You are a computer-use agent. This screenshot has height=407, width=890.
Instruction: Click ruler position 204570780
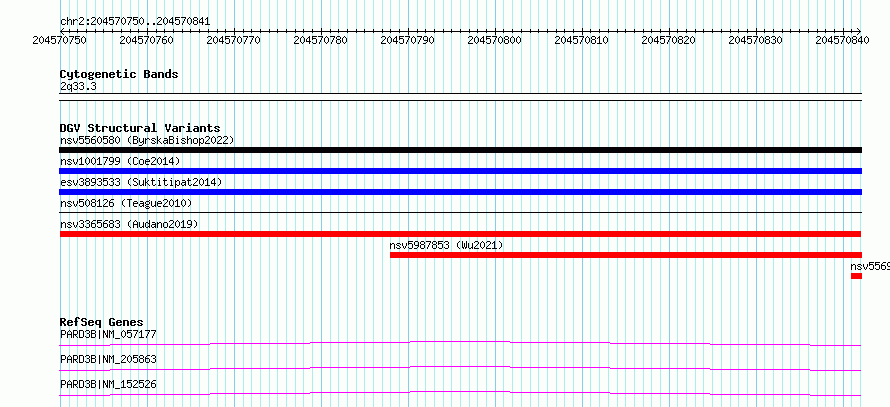point(321,40)
